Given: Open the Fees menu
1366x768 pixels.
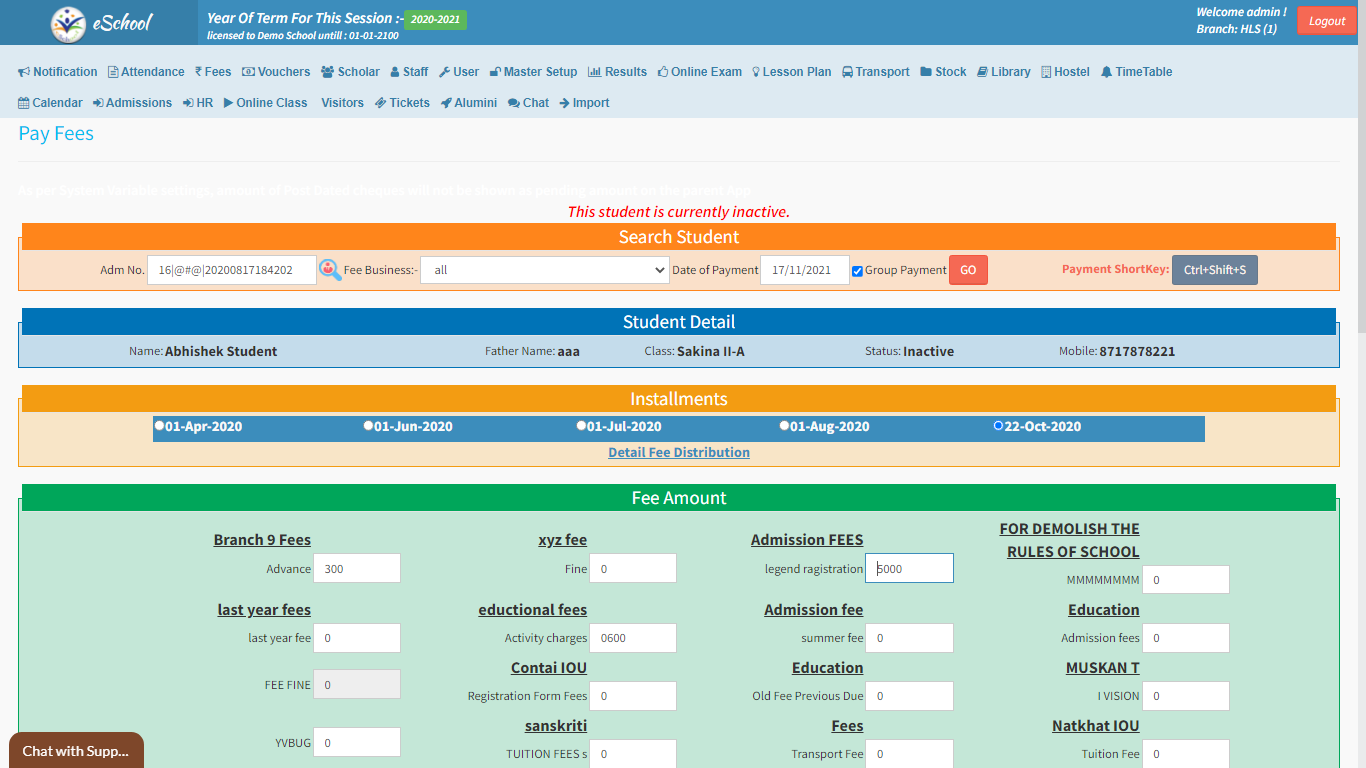Looking at the screenshot, I should [213, 72].
